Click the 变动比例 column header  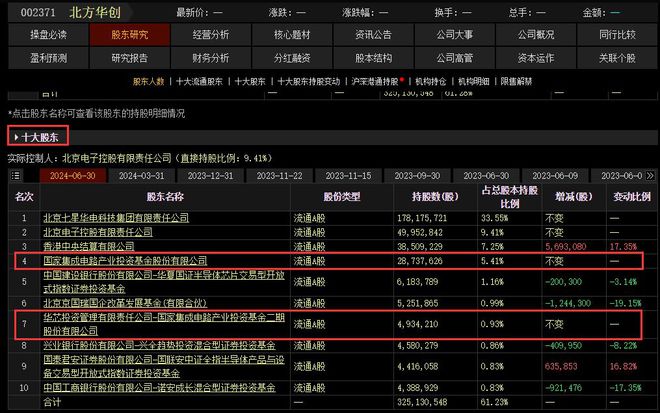[x=632, y=197]
